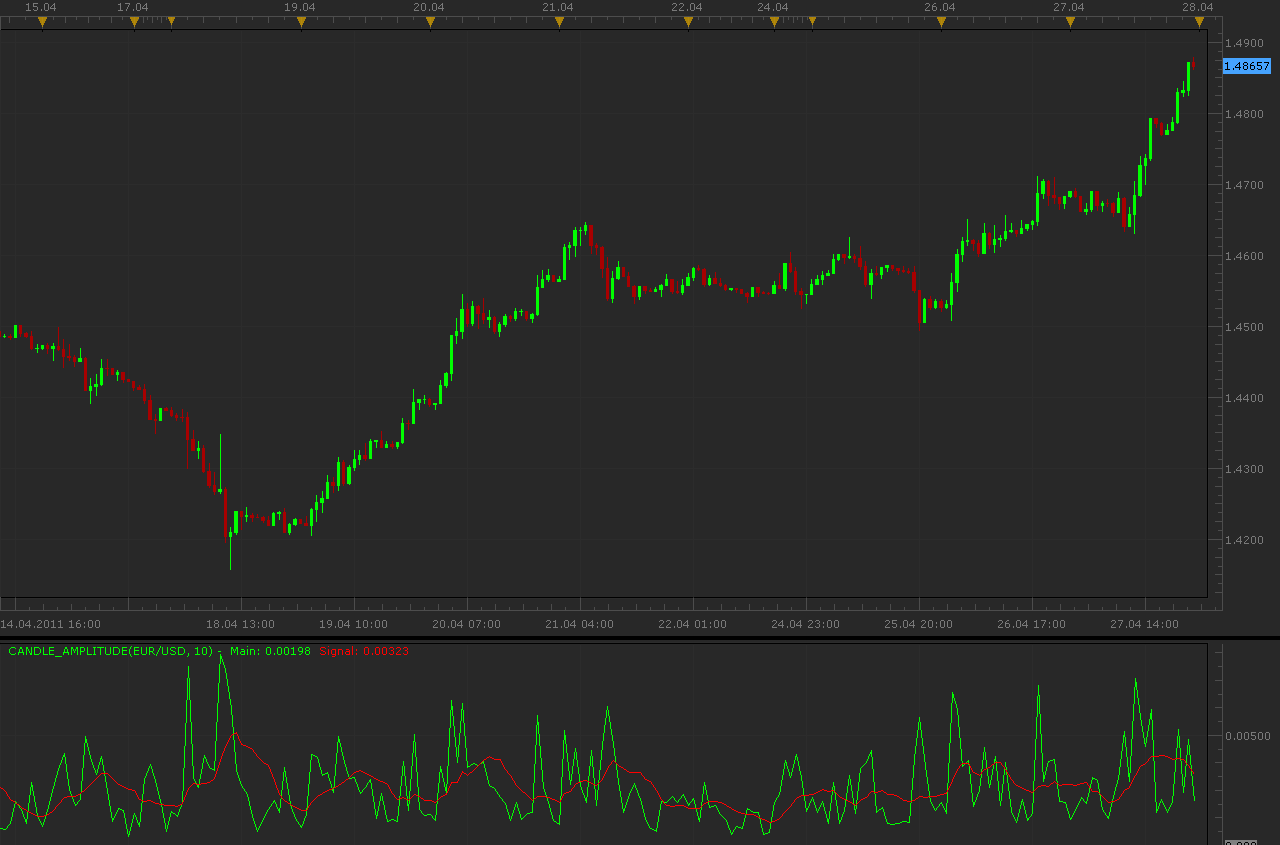Click the 19.04 day marker triangle
Viewport: 1280px width, 845px height.
tap(301, 21)
